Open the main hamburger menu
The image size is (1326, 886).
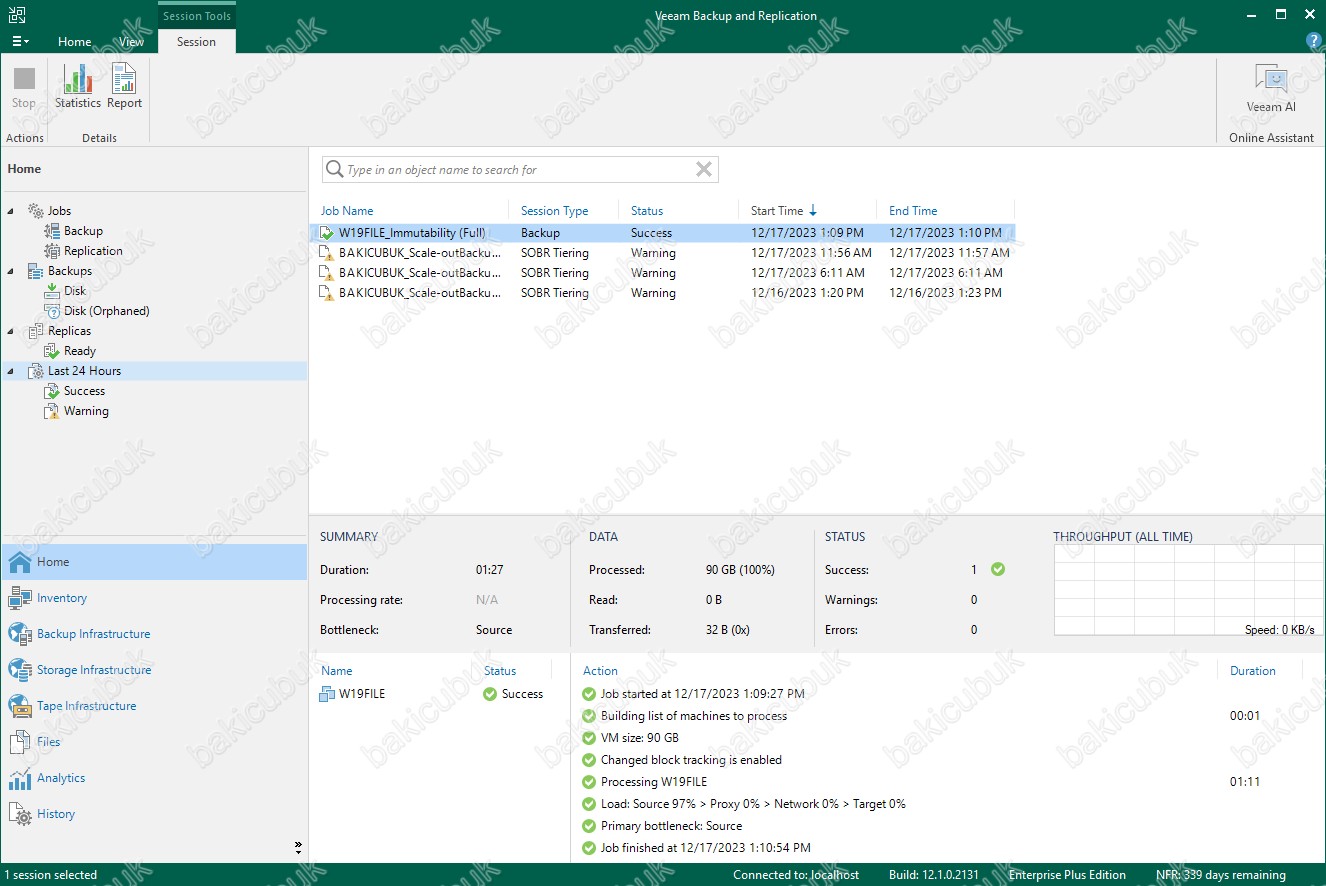coord(20,41)
